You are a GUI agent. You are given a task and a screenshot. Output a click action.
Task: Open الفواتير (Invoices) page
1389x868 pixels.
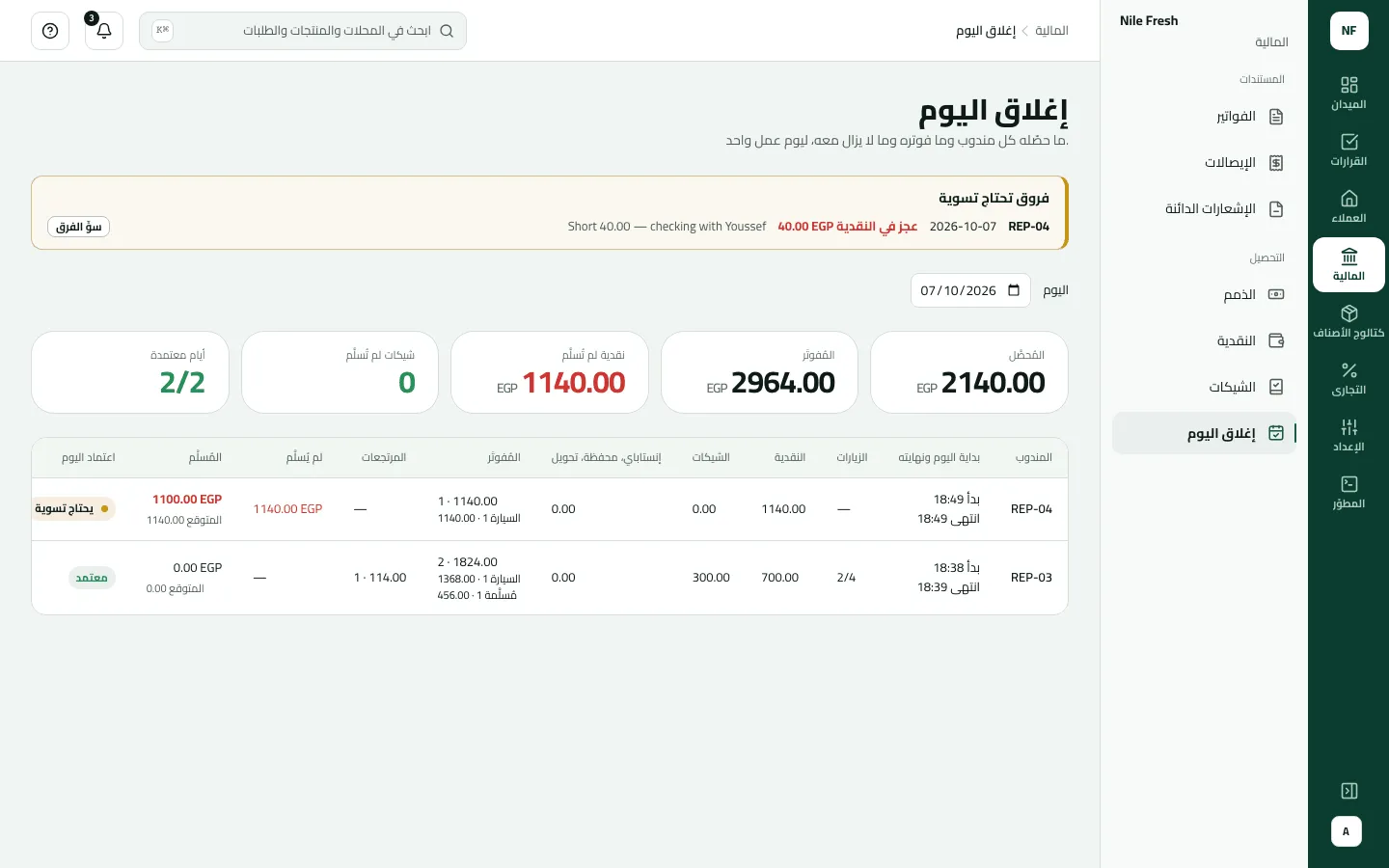point(1204,117)
